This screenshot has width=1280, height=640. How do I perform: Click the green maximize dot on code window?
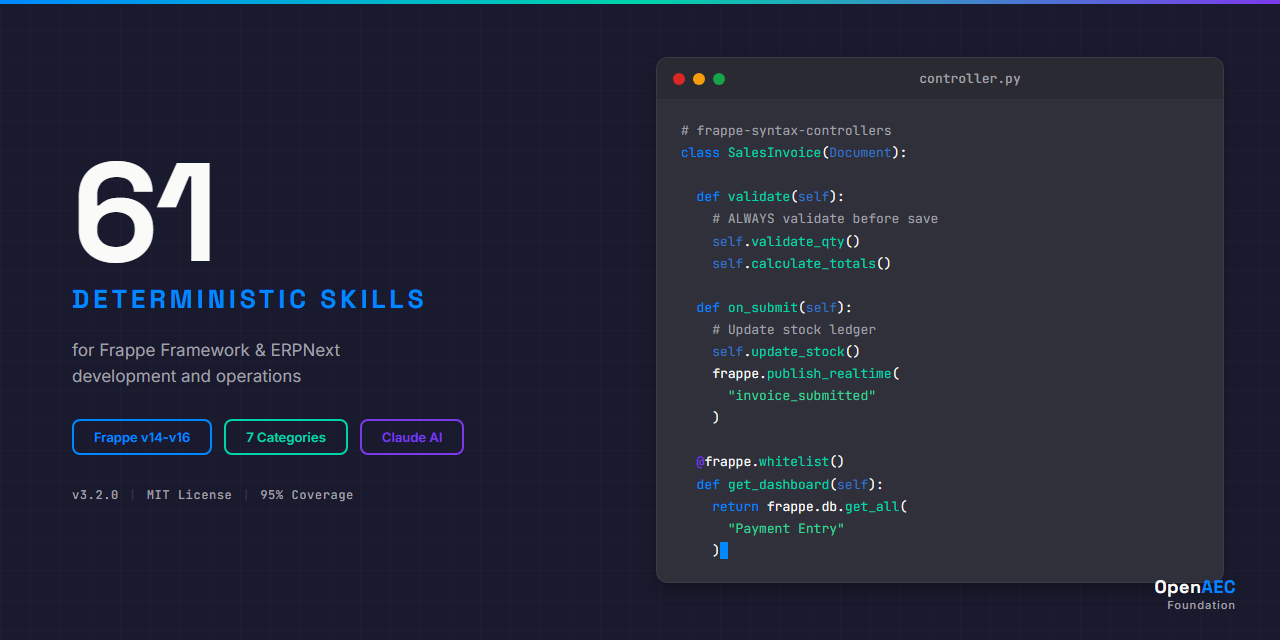coord(719,79)
